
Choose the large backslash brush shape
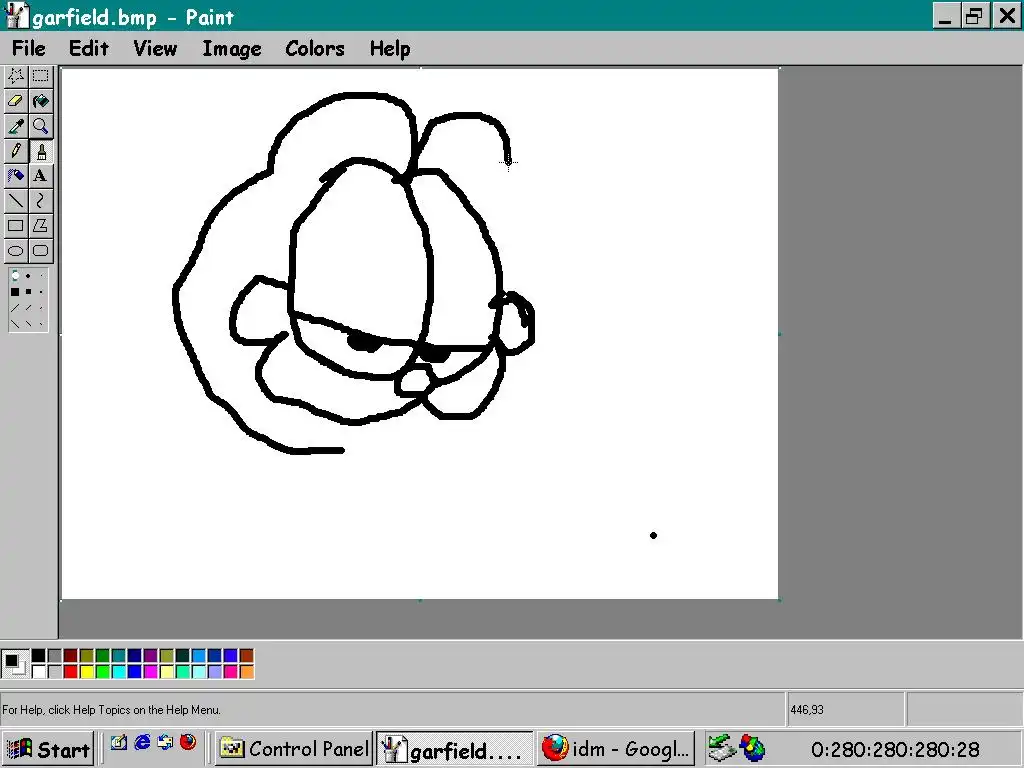coord(15,323)
